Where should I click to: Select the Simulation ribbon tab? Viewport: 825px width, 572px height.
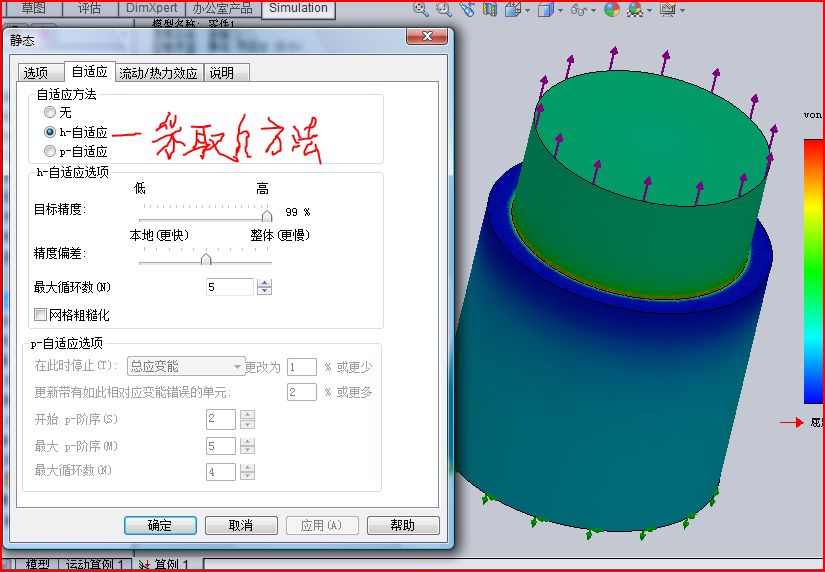(x=298, y=8)
